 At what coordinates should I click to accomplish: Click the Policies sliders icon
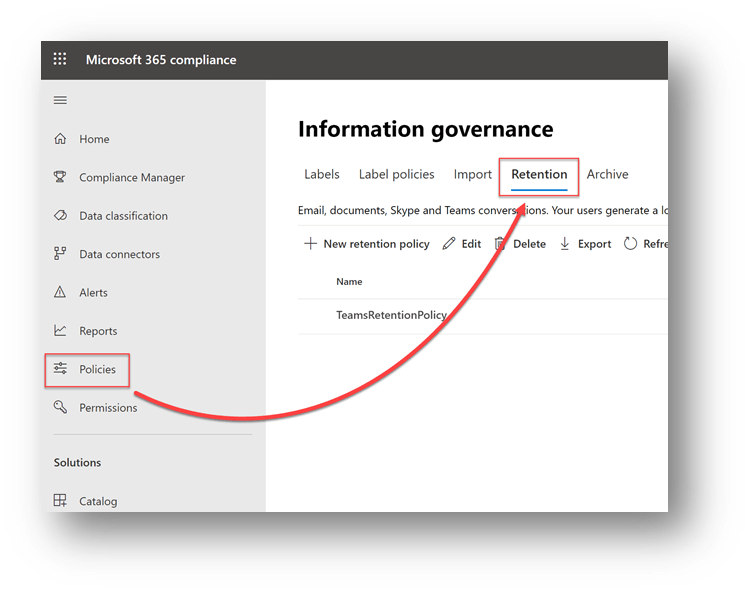point(60,368)
